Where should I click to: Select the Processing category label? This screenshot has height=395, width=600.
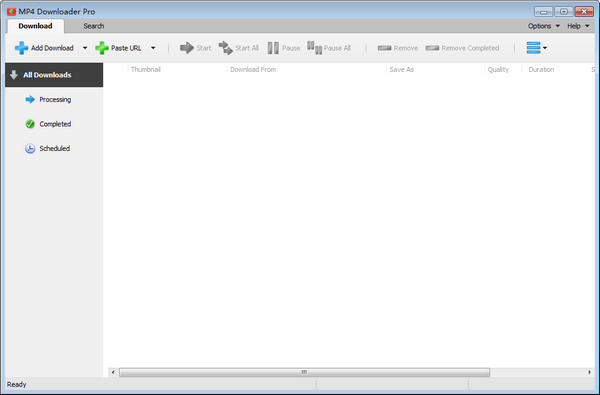pos(55,100)
